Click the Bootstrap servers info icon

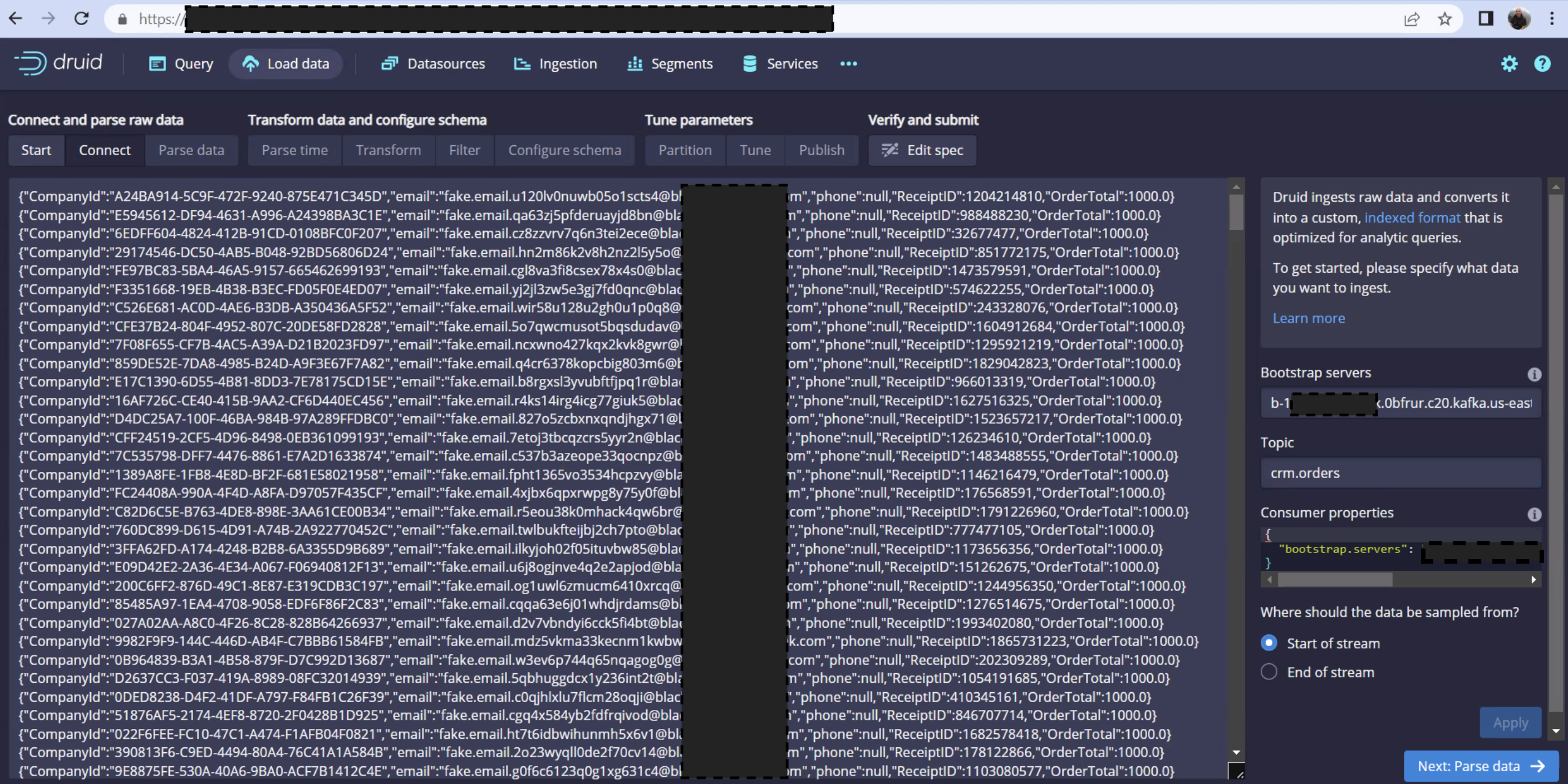click(x=1534, y=374)
